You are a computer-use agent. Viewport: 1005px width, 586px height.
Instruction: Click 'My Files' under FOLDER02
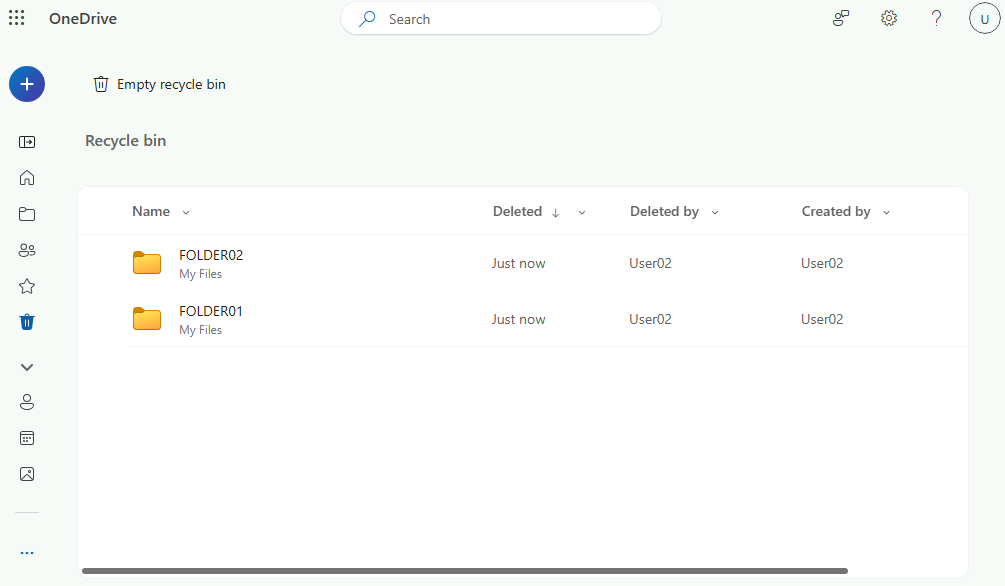tap(201, 274)
